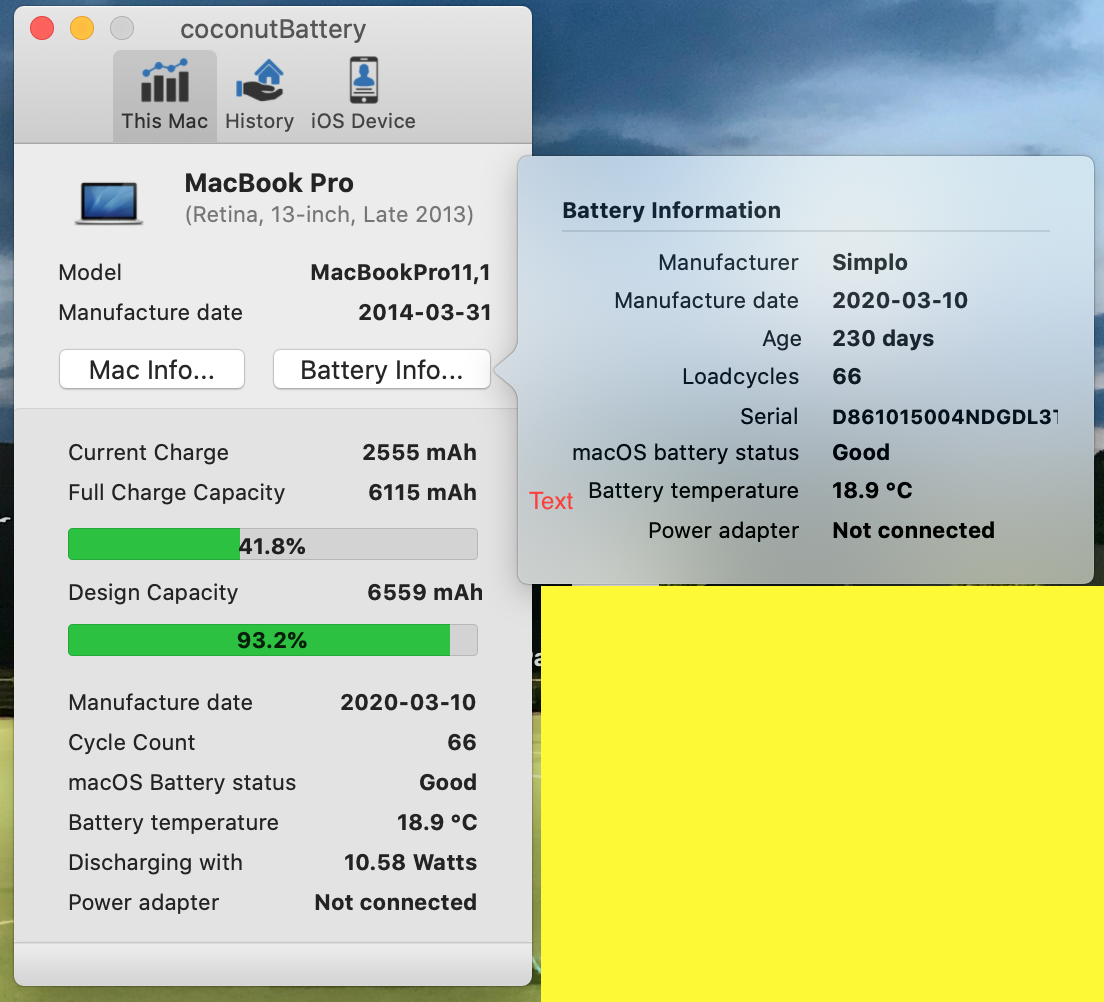Click the Cycle Count value 66
Image resolution: width=1104 pixels, height=1002 pixels.
point(462,742)
